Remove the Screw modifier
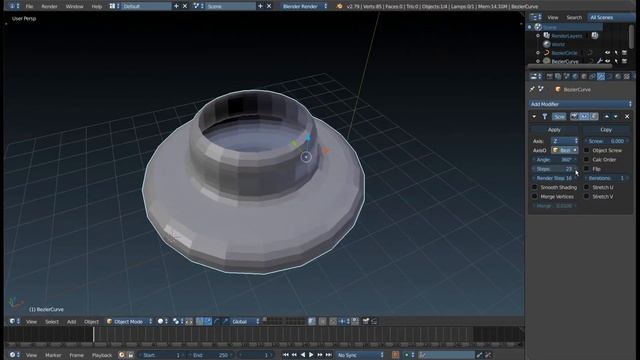 (x=627, y=117)
